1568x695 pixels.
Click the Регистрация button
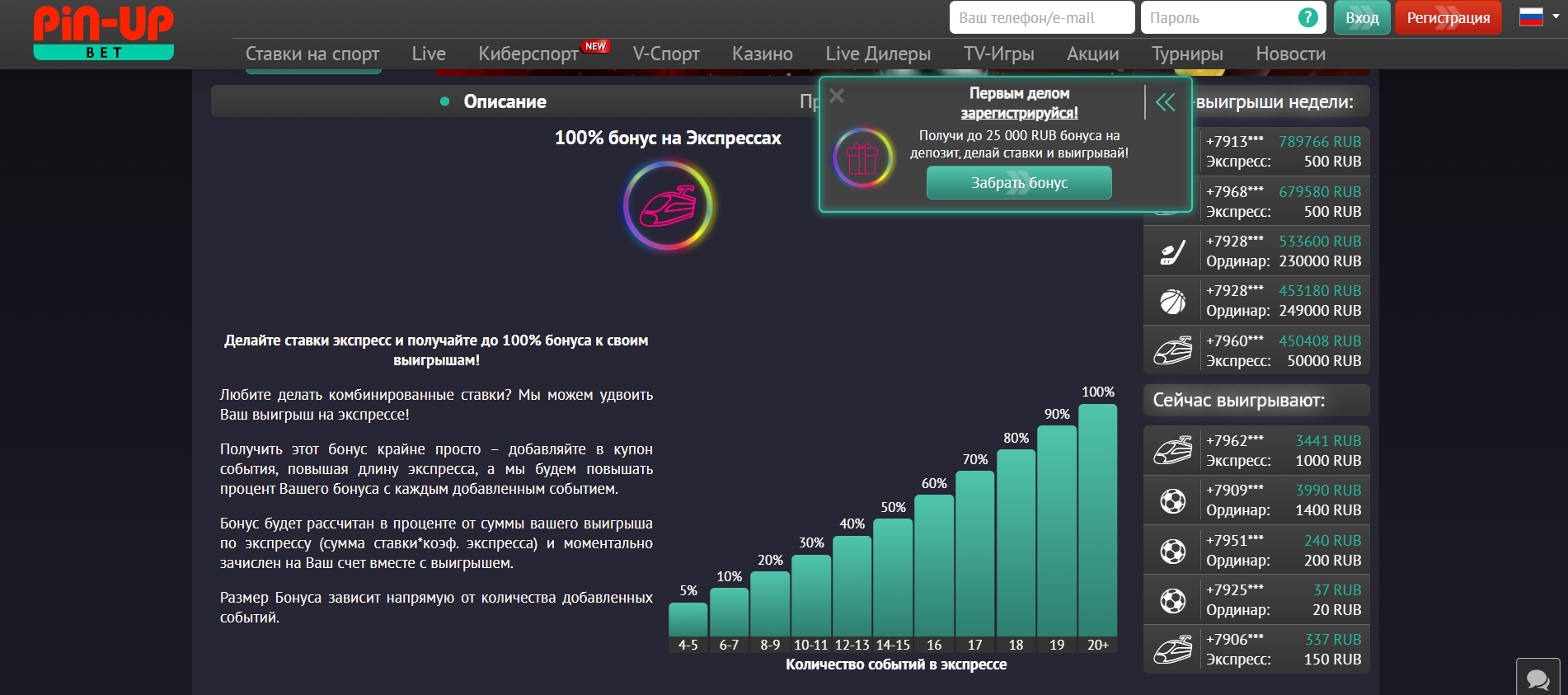tap(1448, 17)
